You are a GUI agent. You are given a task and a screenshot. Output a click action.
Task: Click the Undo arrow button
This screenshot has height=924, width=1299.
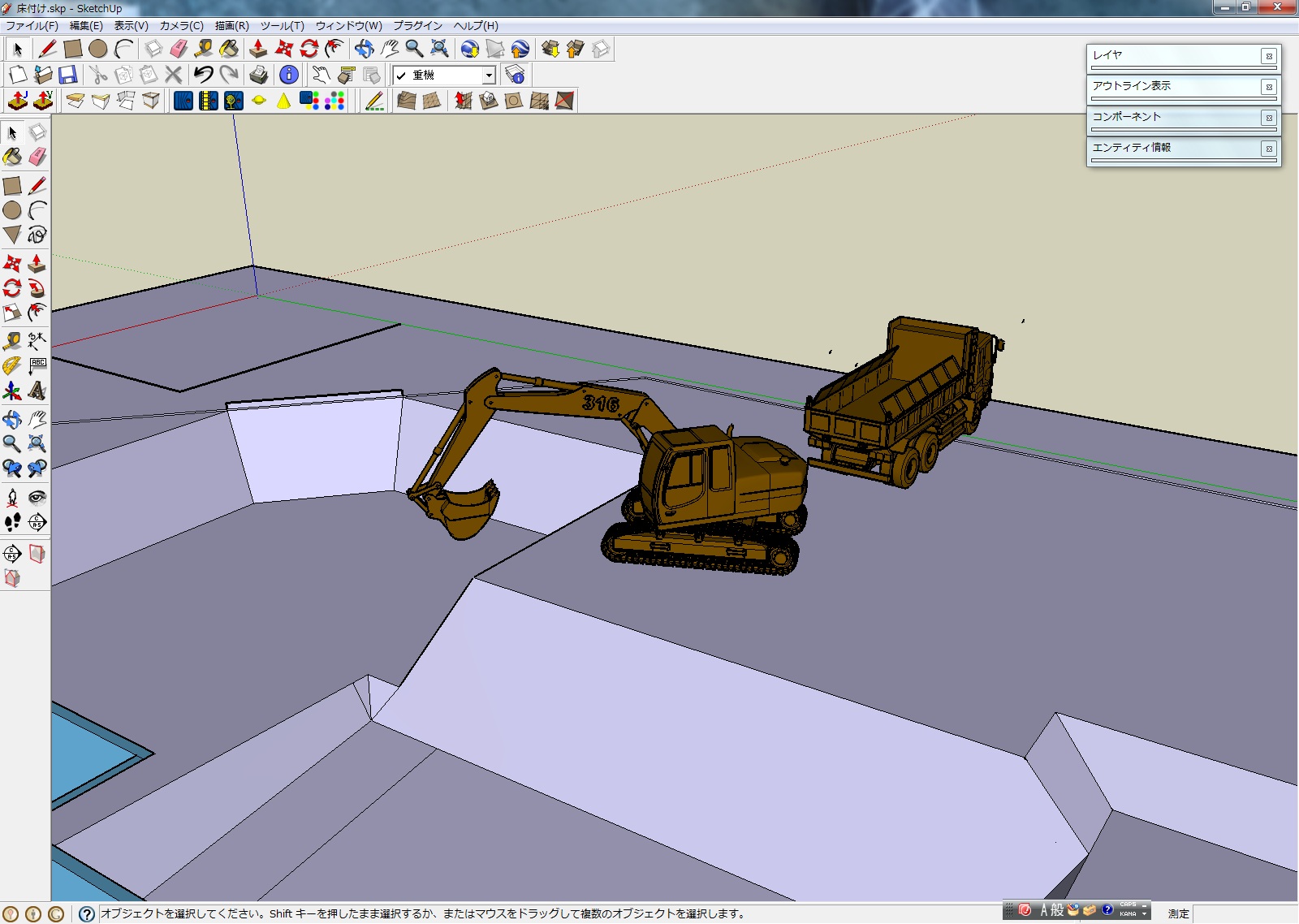click(x=203, y=75)
